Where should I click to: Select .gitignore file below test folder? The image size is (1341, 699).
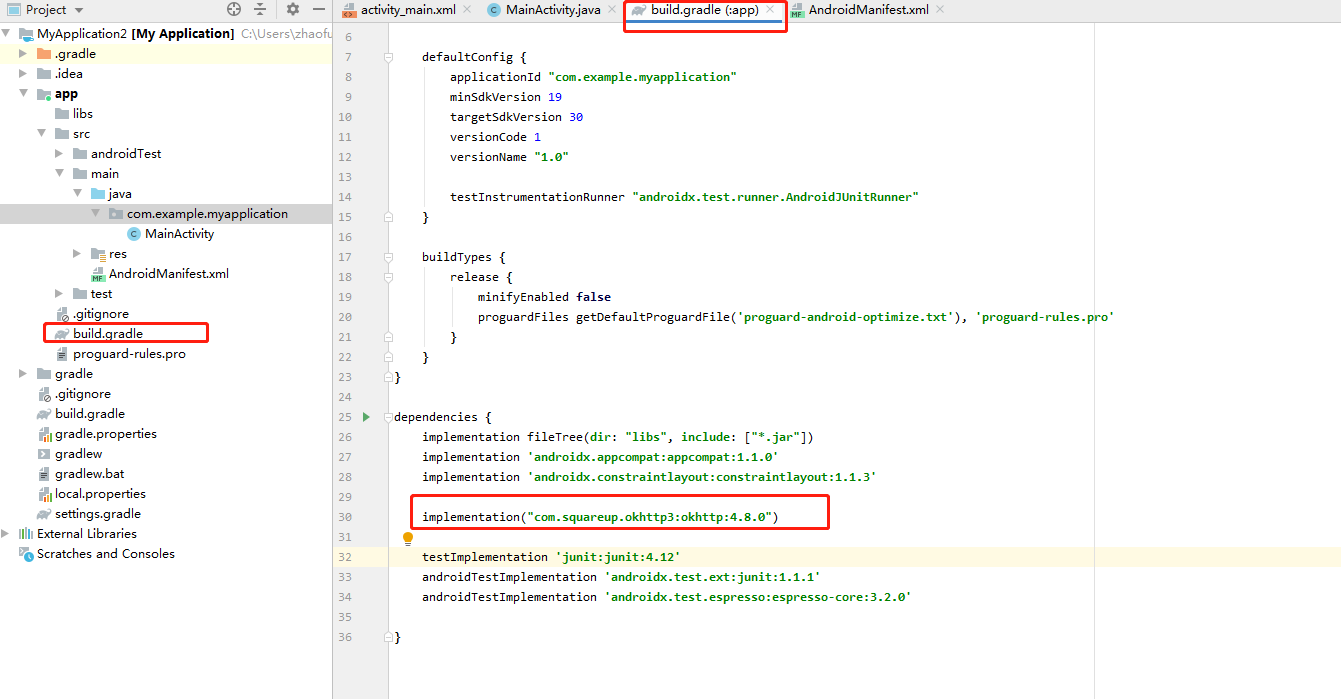(100, 314)
